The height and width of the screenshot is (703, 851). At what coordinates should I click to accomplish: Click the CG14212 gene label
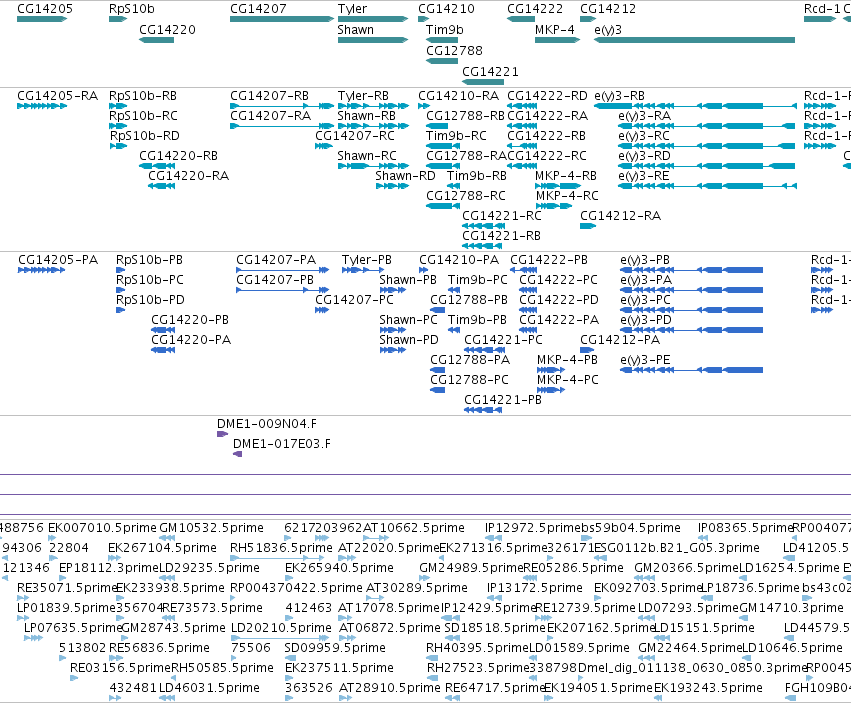tap(608, 9)
